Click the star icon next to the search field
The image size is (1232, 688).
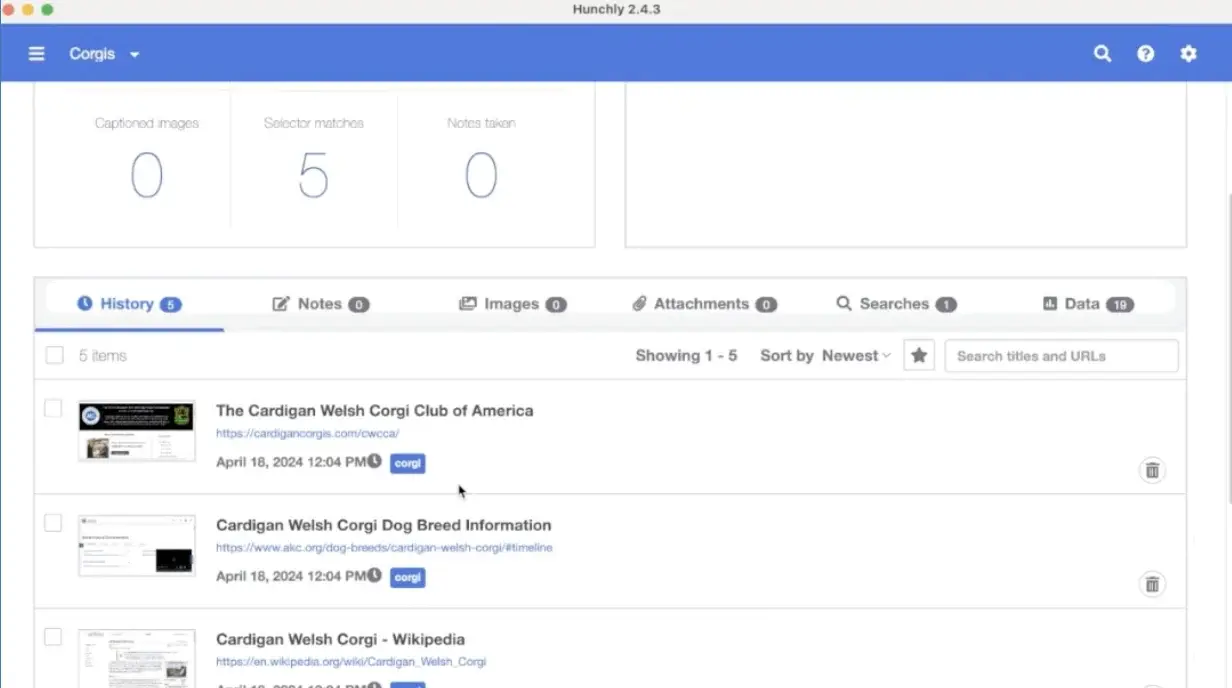click(x=918, y=354)
